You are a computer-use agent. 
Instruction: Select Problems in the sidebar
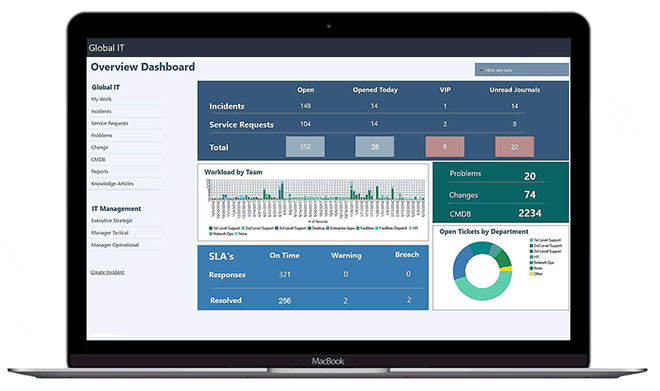click(x=101, y=136)
